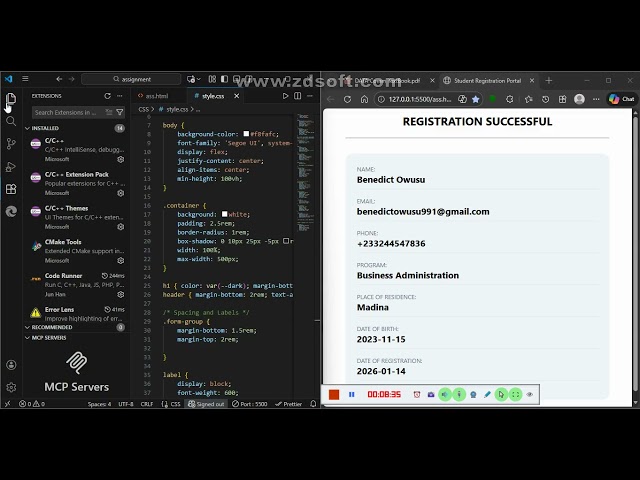Open the Search view in activity bar
640x480 pixels.
(x=11, y=121)
